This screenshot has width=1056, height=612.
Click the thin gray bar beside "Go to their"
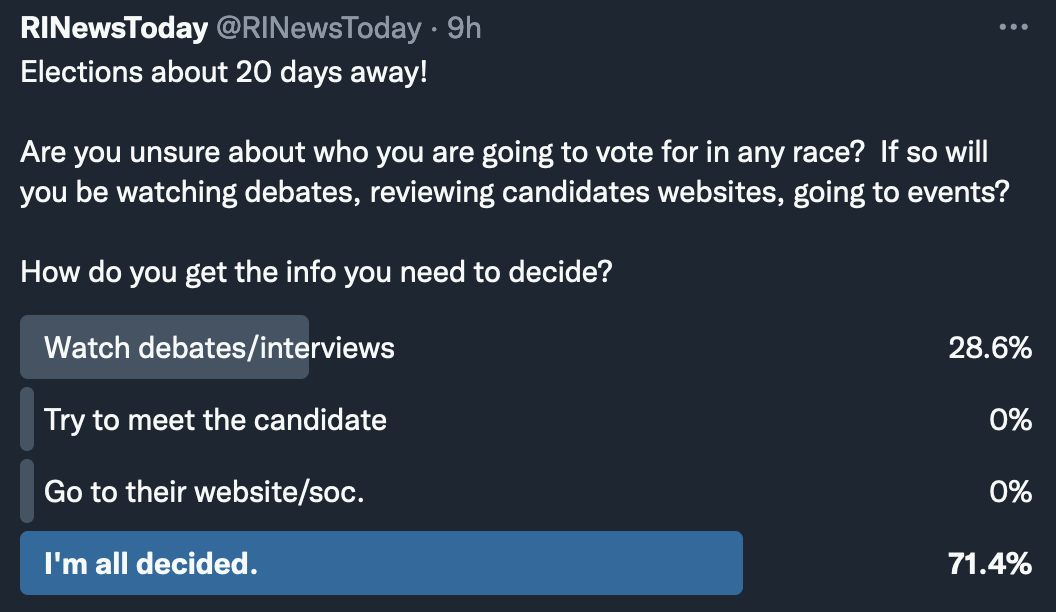point(27,491)
